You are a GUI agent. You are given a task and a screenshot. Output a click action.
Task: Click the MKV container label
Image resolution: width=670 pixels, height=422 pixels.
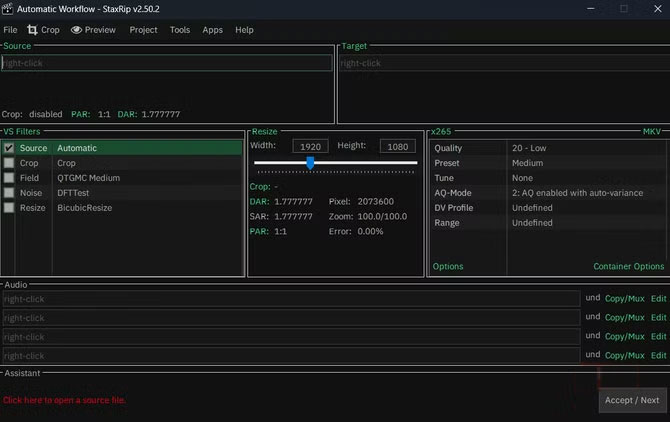tap(652, 132)
